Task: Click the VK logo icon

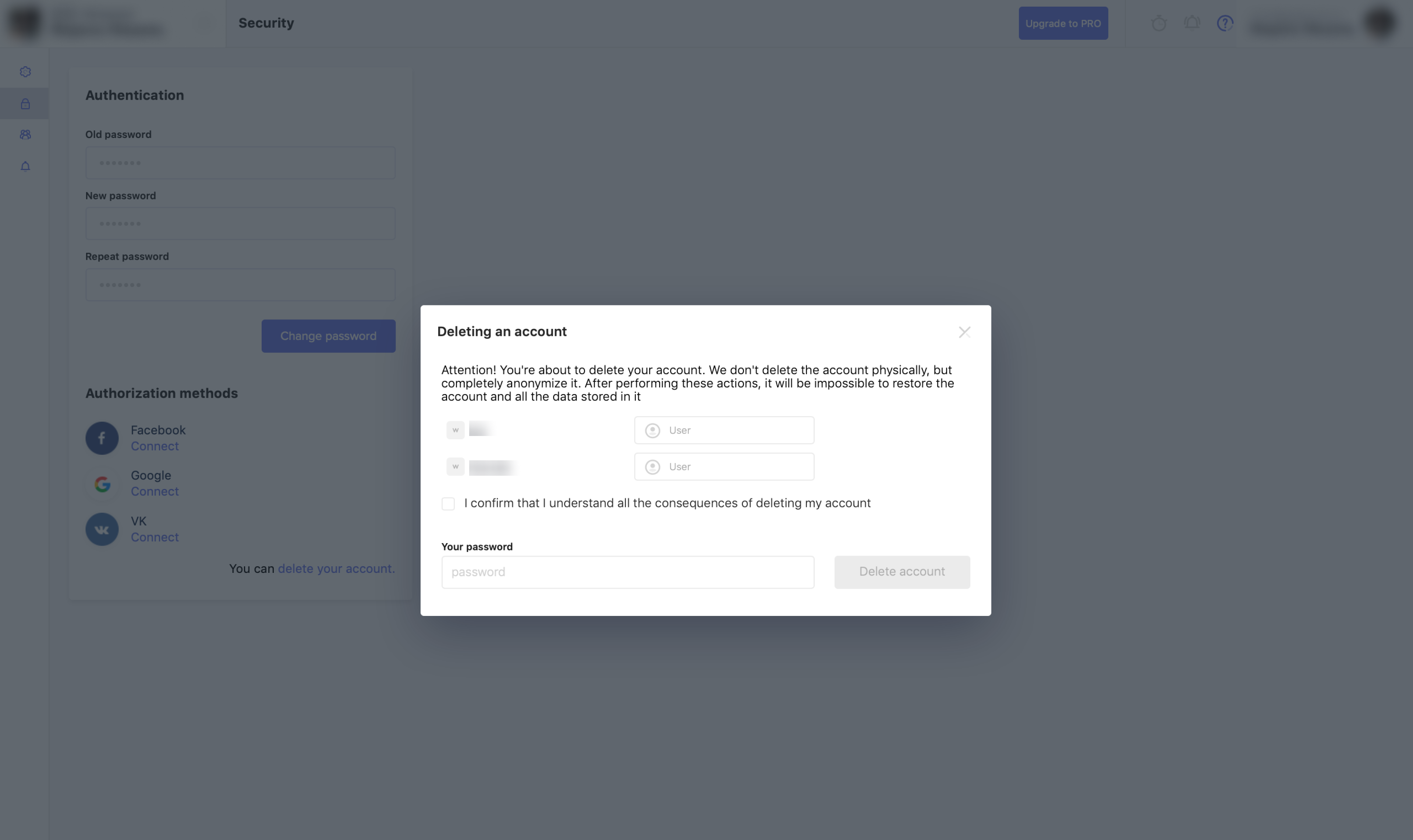Action: pyautogui.click(x=102, y=529)
